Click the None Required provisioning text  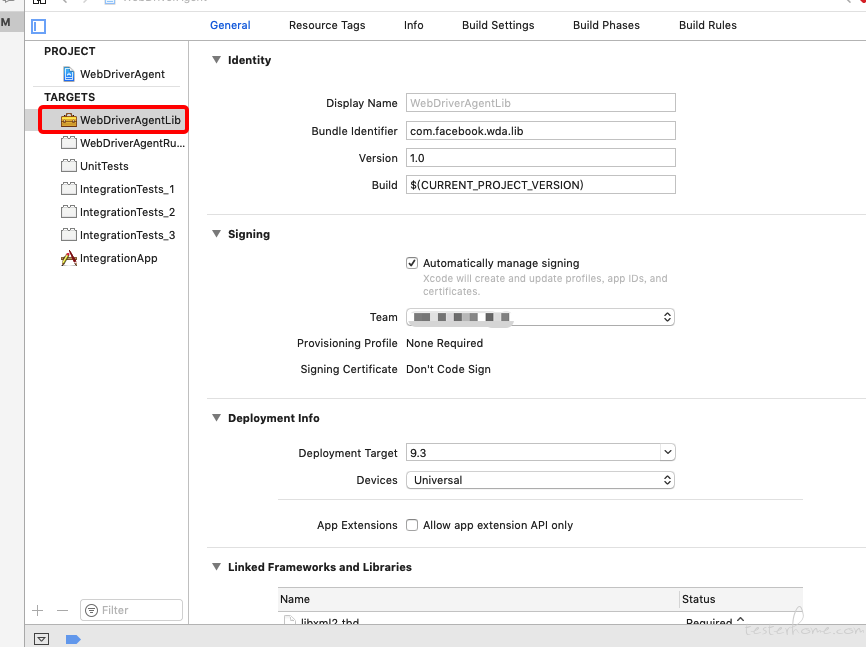(x=445, y=343)
